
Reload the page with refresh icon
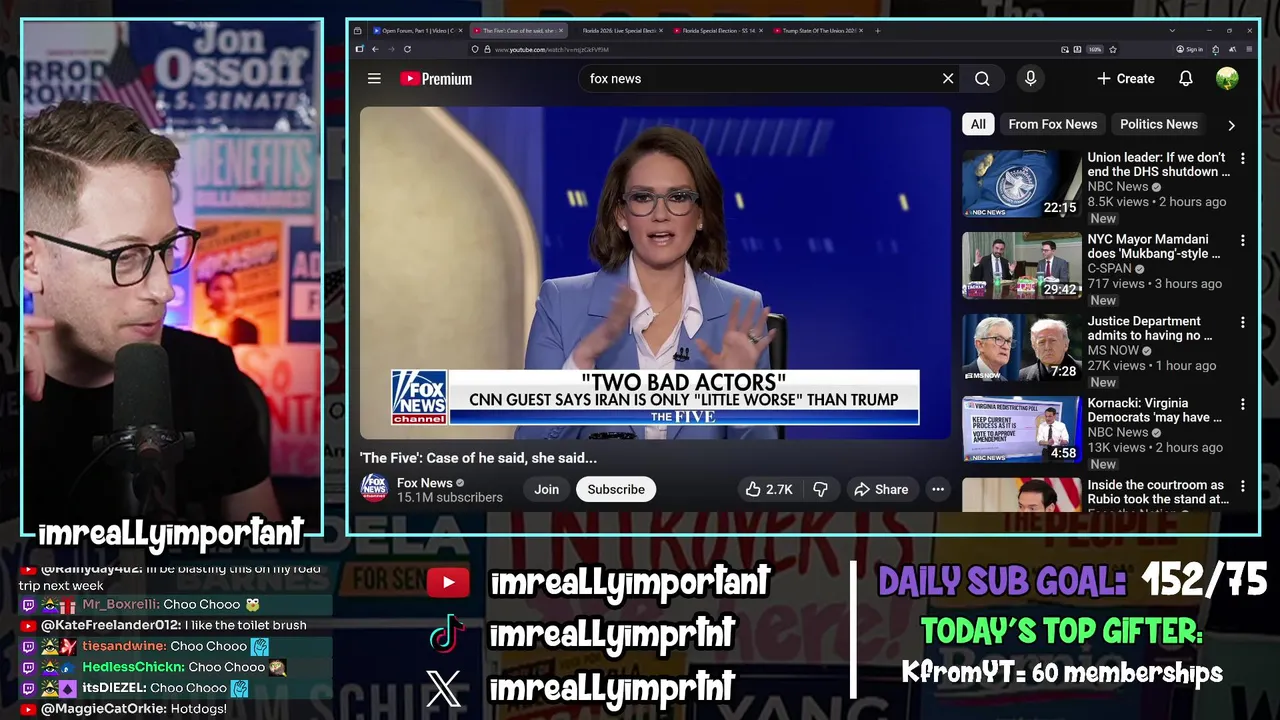point(407,49)
